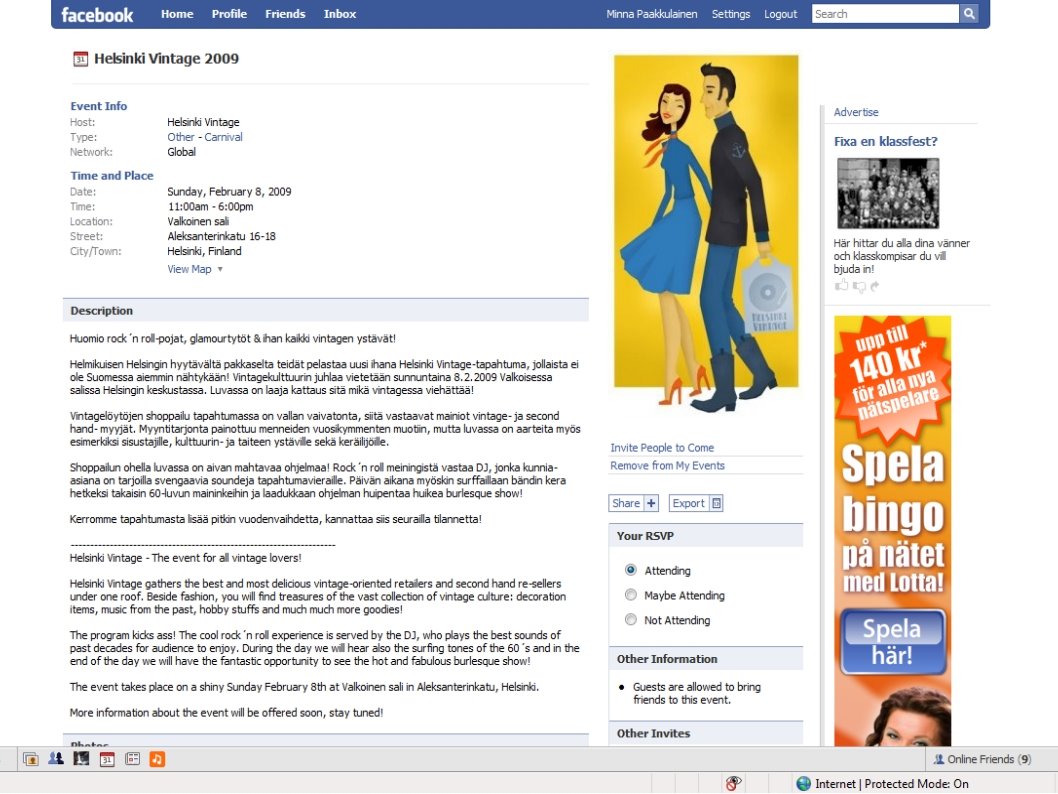The height and width of the screenshot is (794, 1058).
Task: Open the Photos app in bottom bar
Action: [30, 759]
